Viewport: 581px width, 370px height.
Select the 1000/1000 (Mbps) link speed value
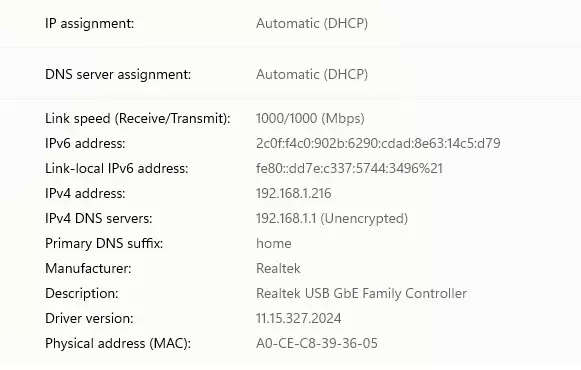point(310,119)
